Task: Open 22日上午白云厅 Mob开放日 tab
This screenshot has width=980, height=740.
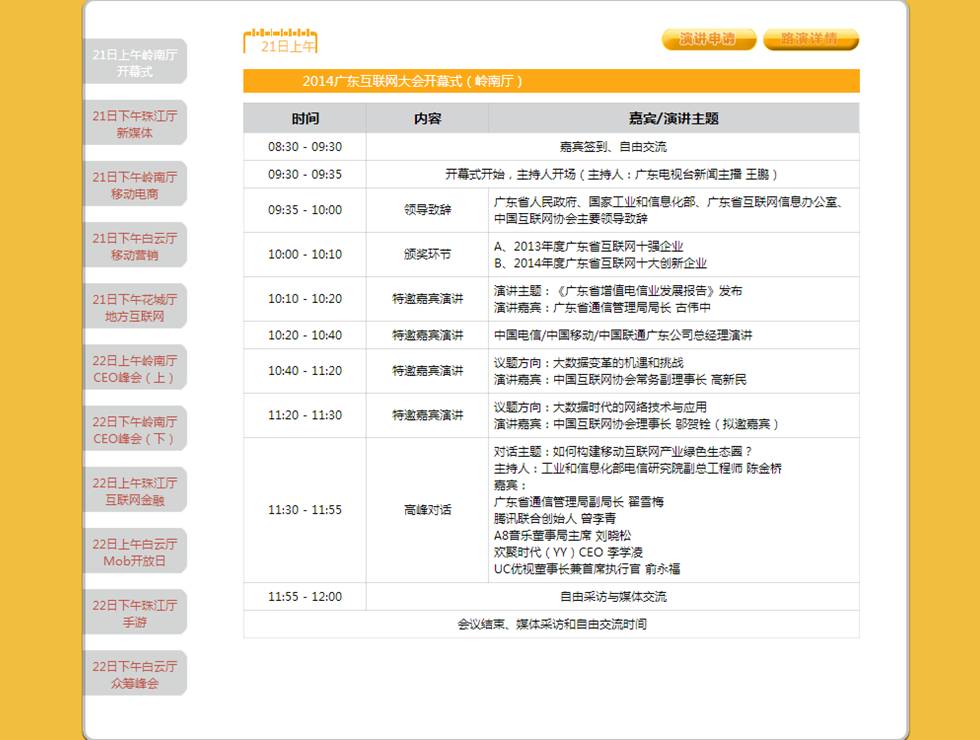Action: 135,552
